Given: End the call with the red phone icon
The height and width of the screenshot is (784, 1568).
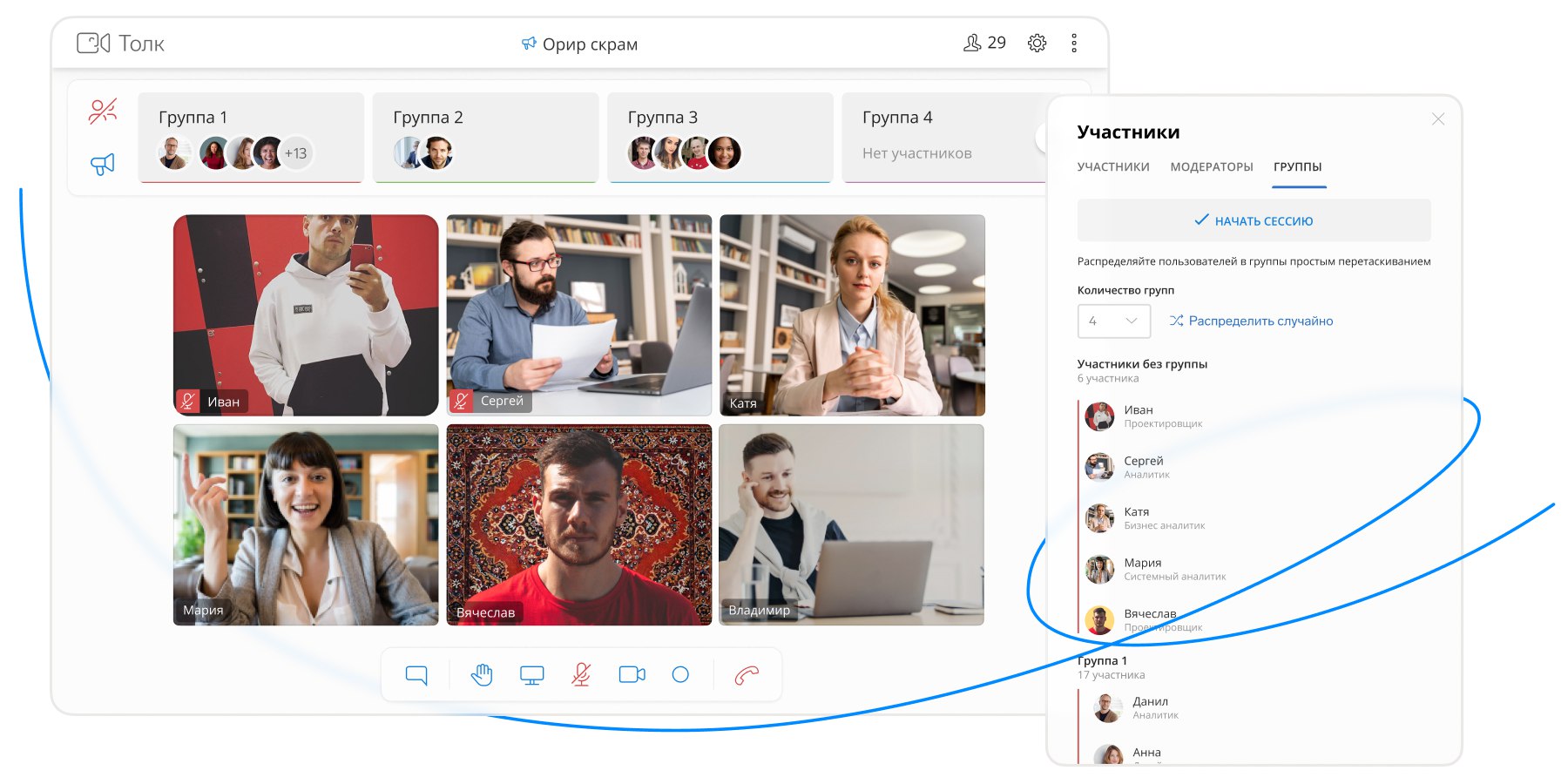Looking at the screenshot, I should pyautogui.click(x=747, y=675).
